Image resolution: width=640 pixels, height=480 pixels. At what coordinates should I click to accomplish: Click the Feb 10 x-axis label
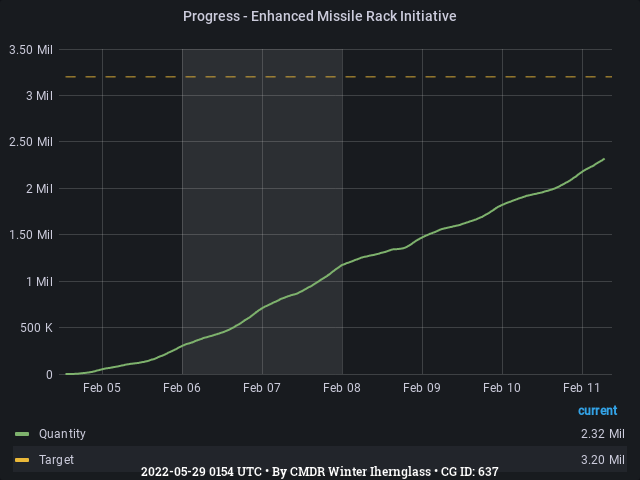pyautogui.click(x=502, y=388)
